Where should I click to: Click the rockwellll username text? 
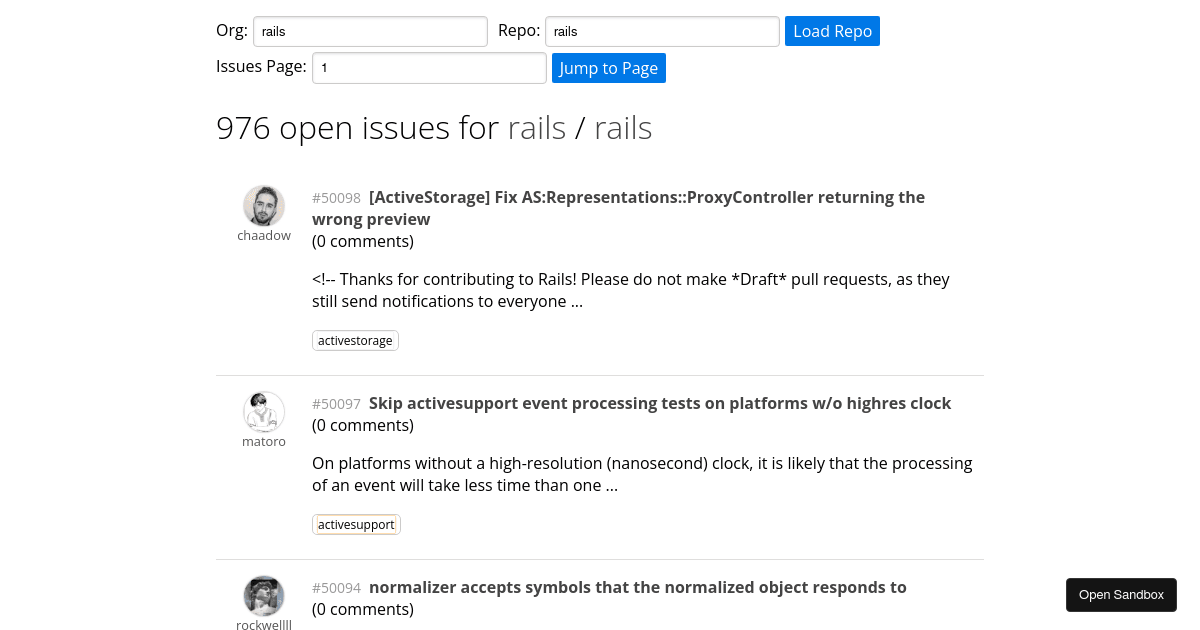264,626
